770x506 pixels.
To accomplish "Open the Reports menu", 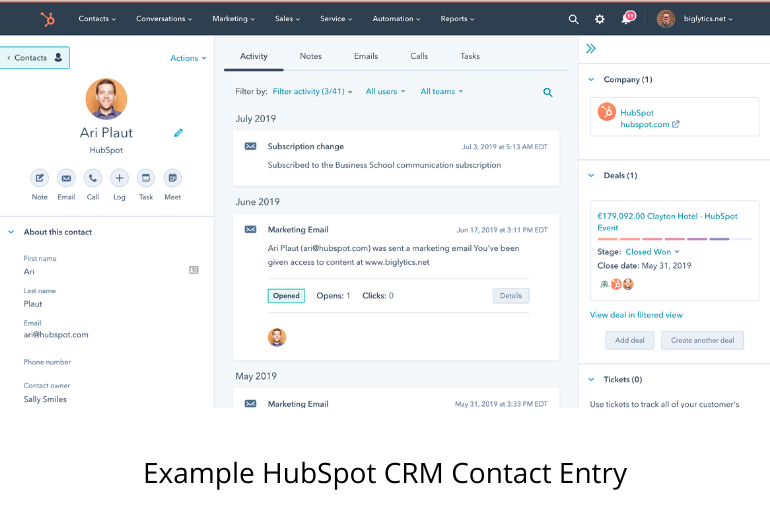I will click(x=457, y=19).
